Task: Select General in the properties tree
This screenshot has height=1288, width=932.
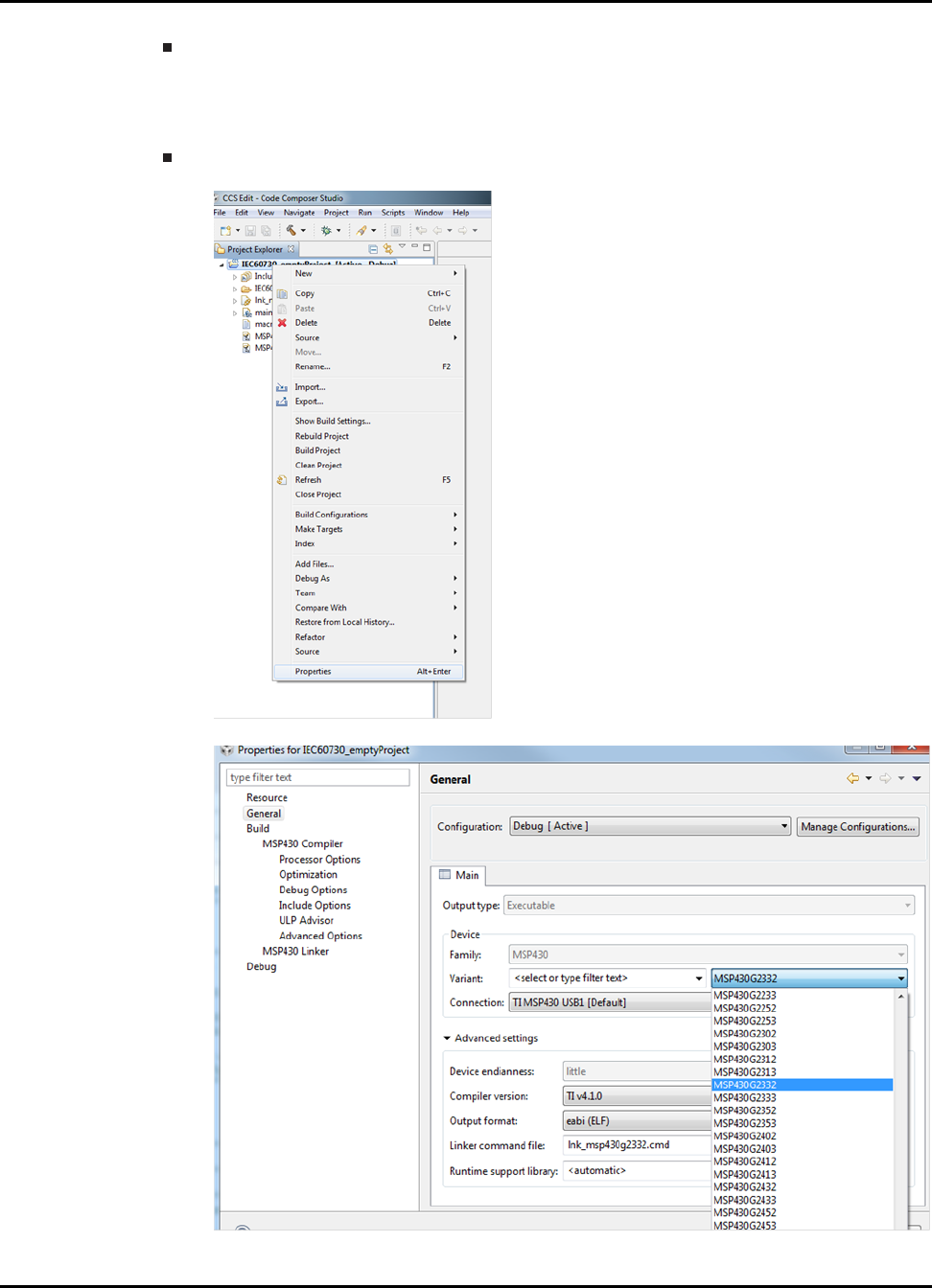Action: tap(264, 814)
